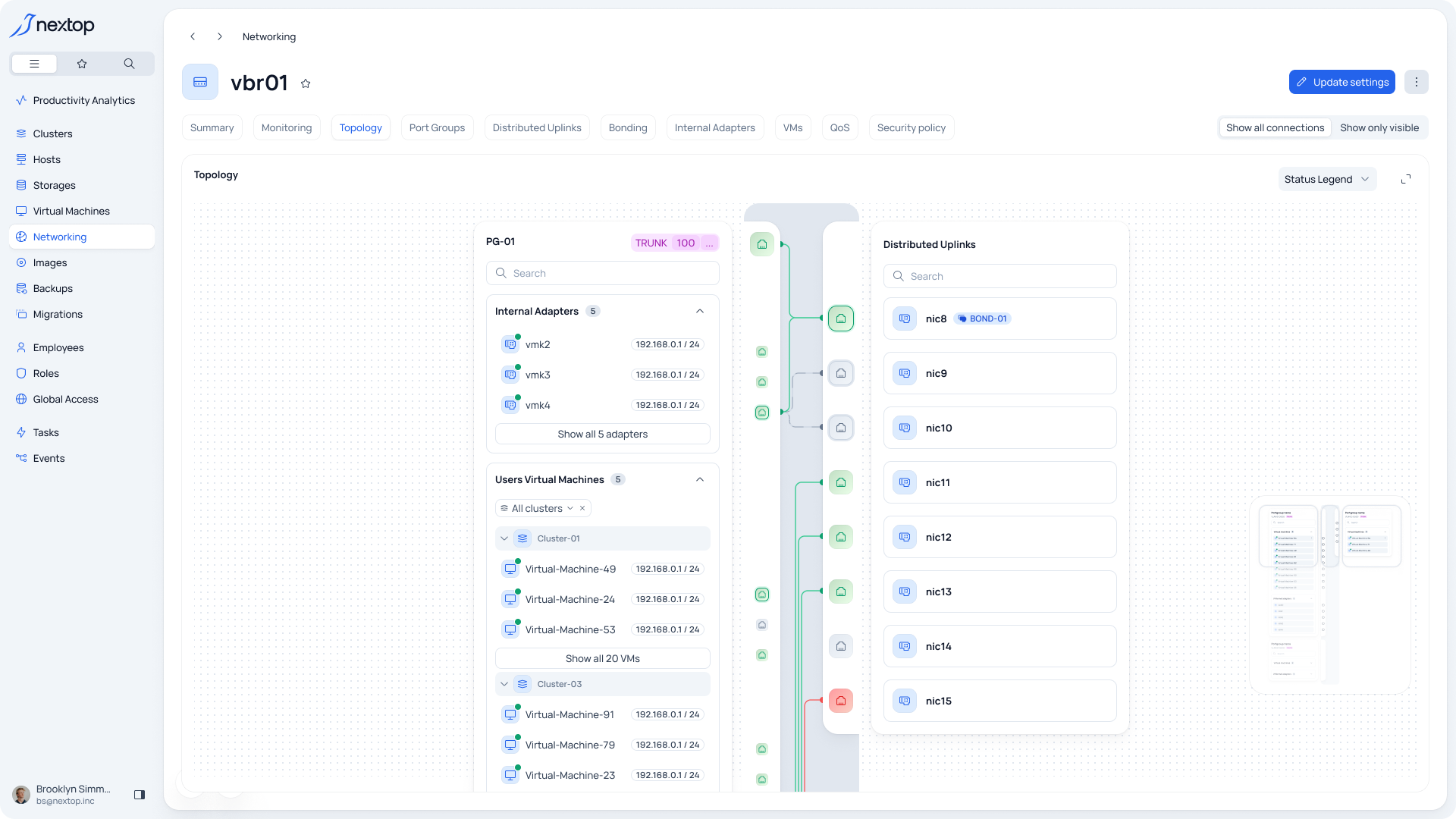This screenshot has width=1456, height=819.
Task: Open the more options kebab menu
Action: [x=1416, y=82]
